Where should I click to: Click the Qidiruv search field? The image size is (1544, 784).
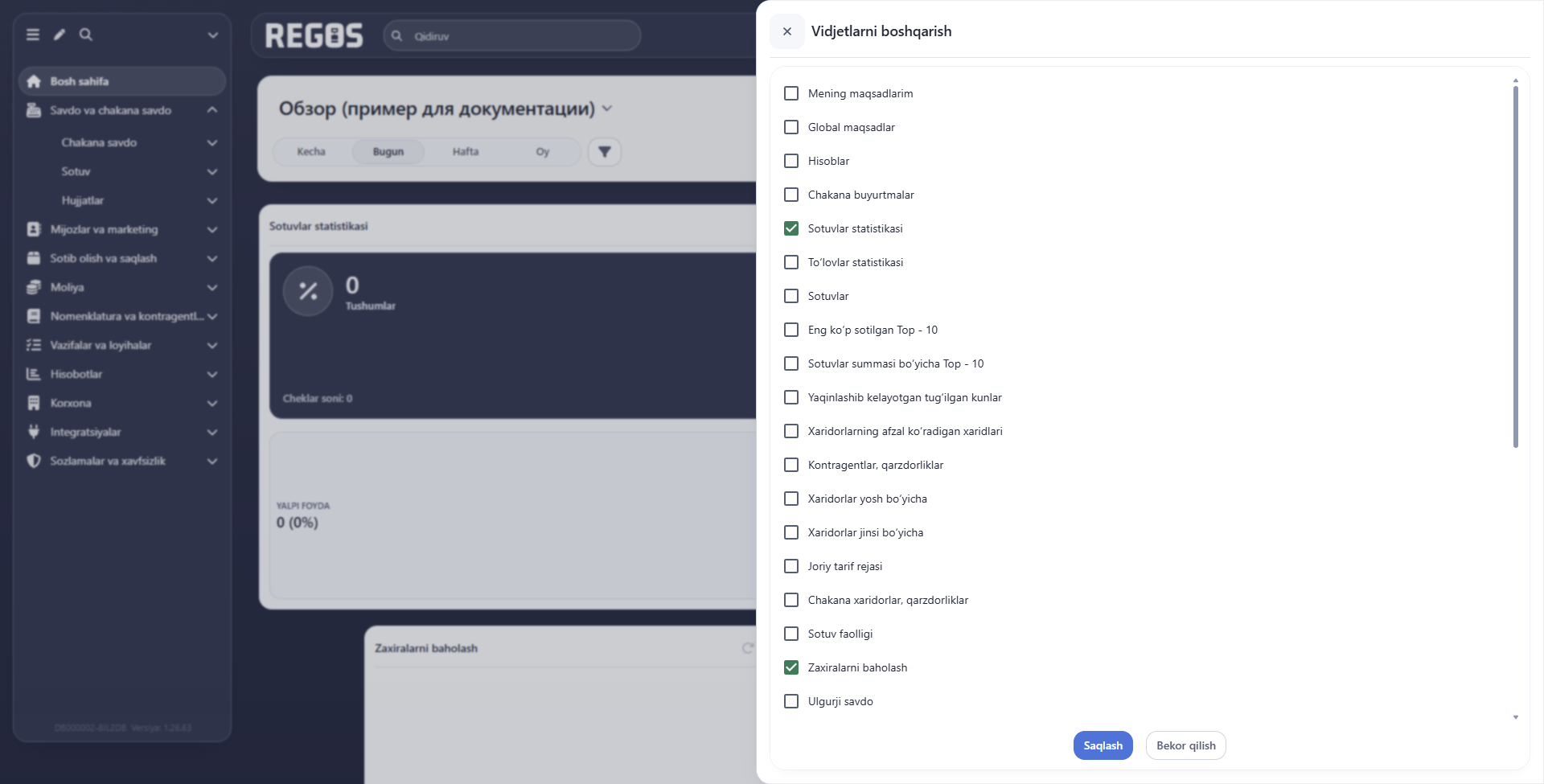click(512, 35)
